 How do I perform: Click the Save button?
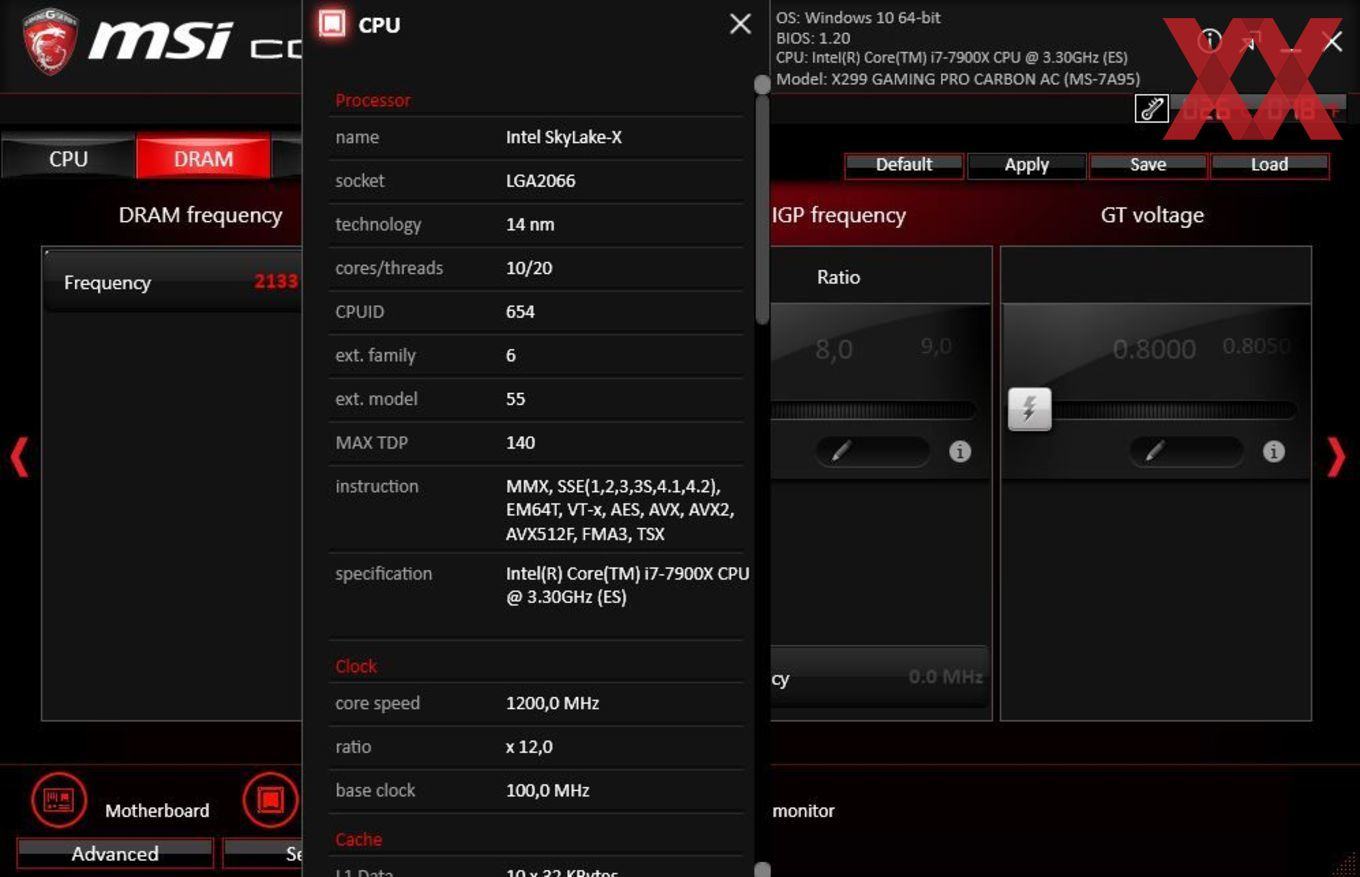1148,165
